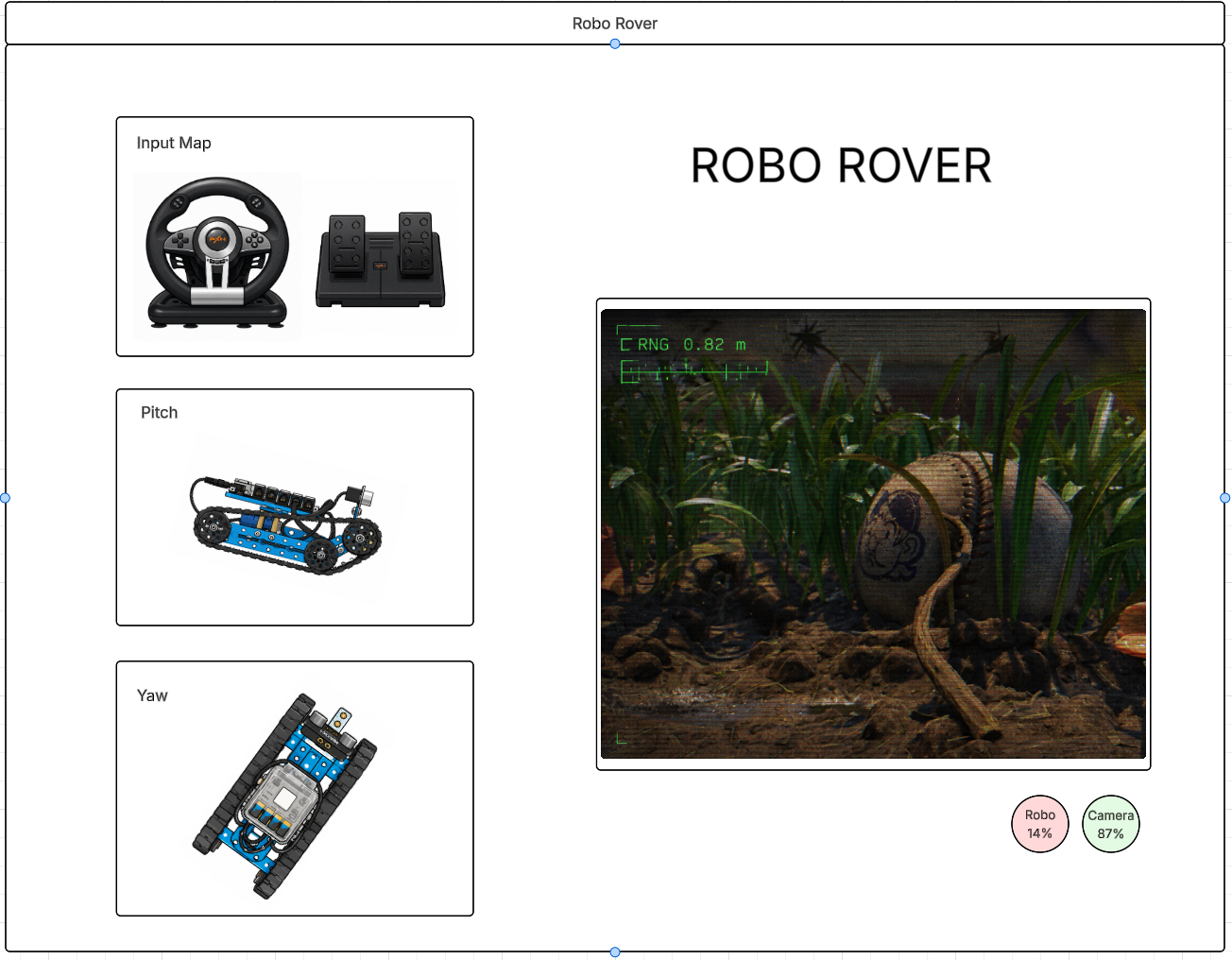This screenshot has height=960, width=1232.
Task: Click the Pitch label
Action: click(x=159, y=413)
